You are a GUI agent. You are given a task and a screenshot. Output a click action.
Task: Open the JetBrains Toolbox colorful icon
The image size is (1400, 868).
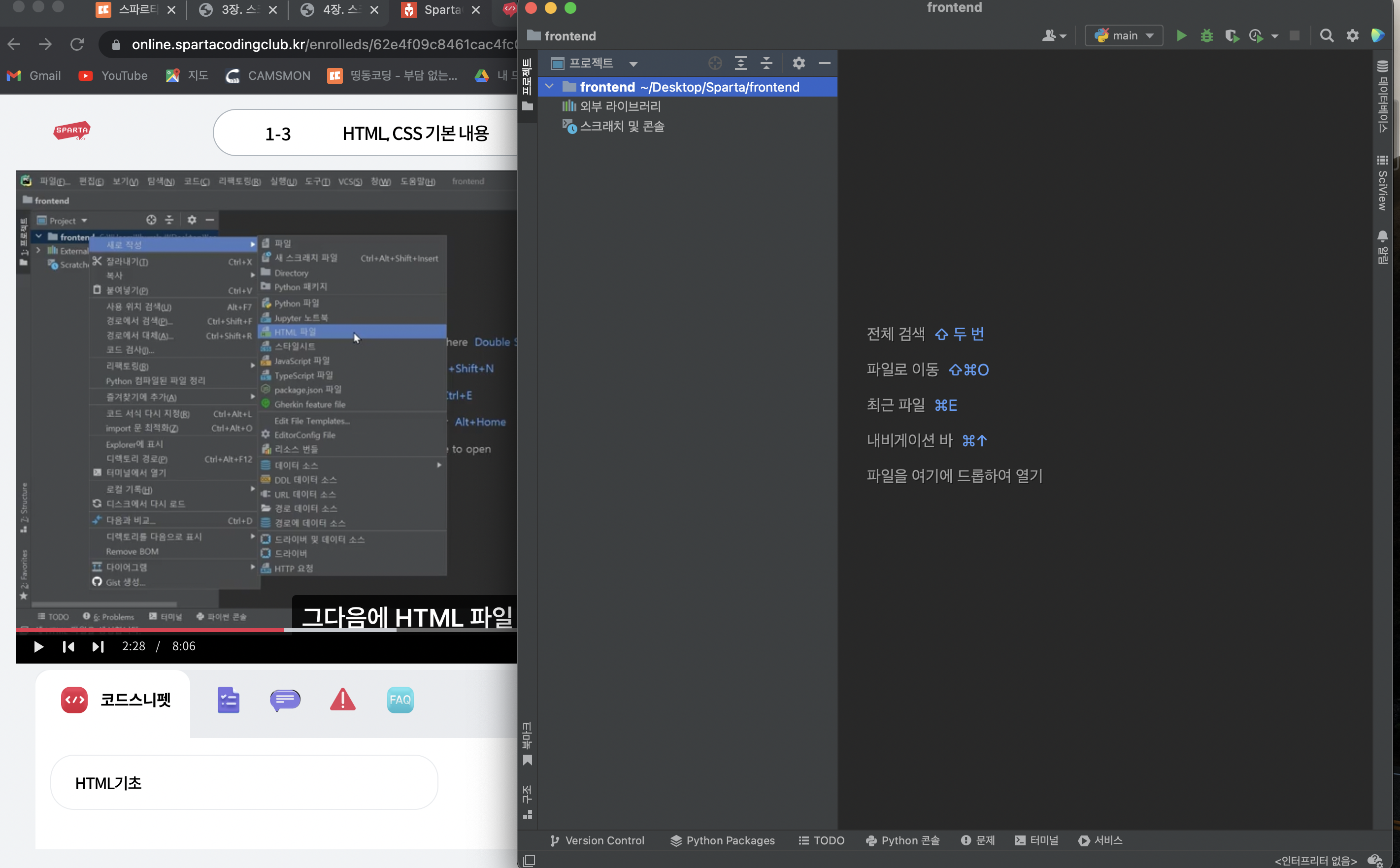(x=1378, y=35)
